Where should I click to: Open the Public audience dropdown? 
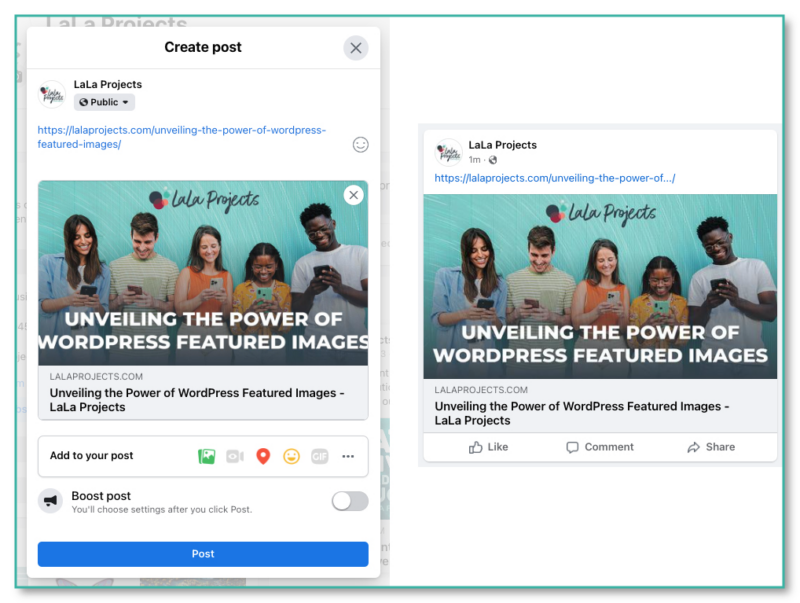tap(104, 102)
